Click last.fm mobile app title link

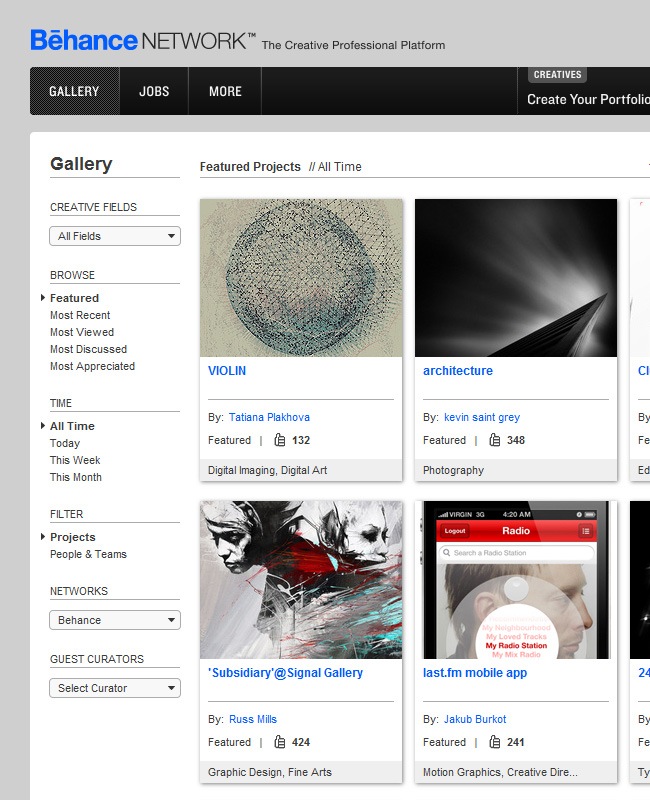click(x=475, y=673)
